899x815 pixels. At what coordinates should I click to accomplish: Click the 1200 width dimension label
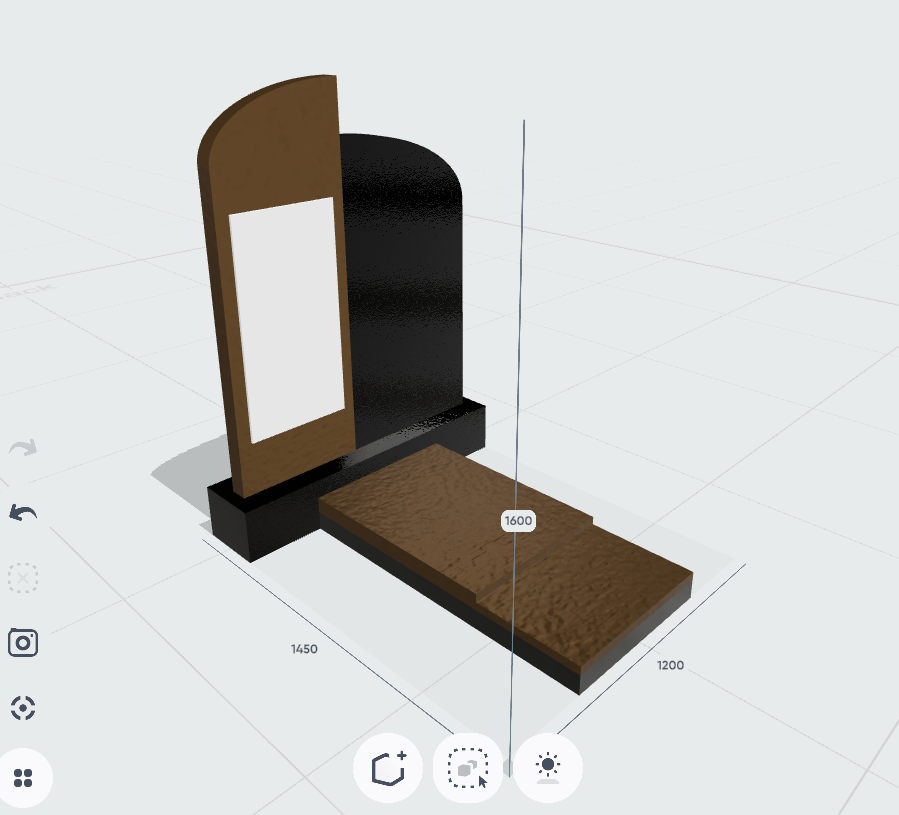pos(670,665)
